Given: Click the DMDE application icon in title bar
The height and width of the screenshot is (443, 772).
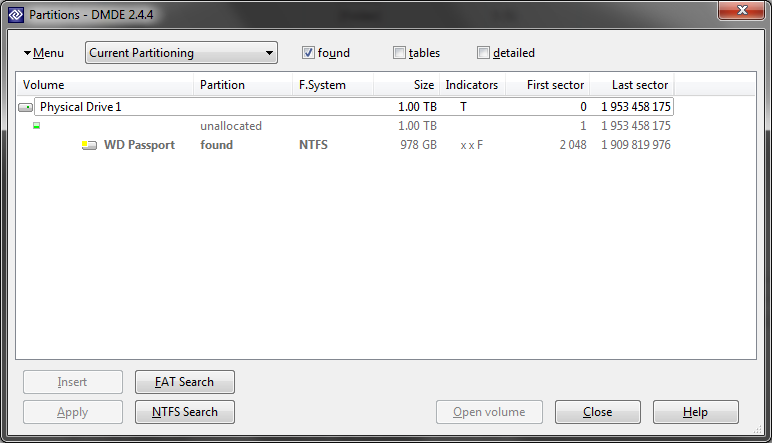Looking at the screenshot, I should 16,15.
